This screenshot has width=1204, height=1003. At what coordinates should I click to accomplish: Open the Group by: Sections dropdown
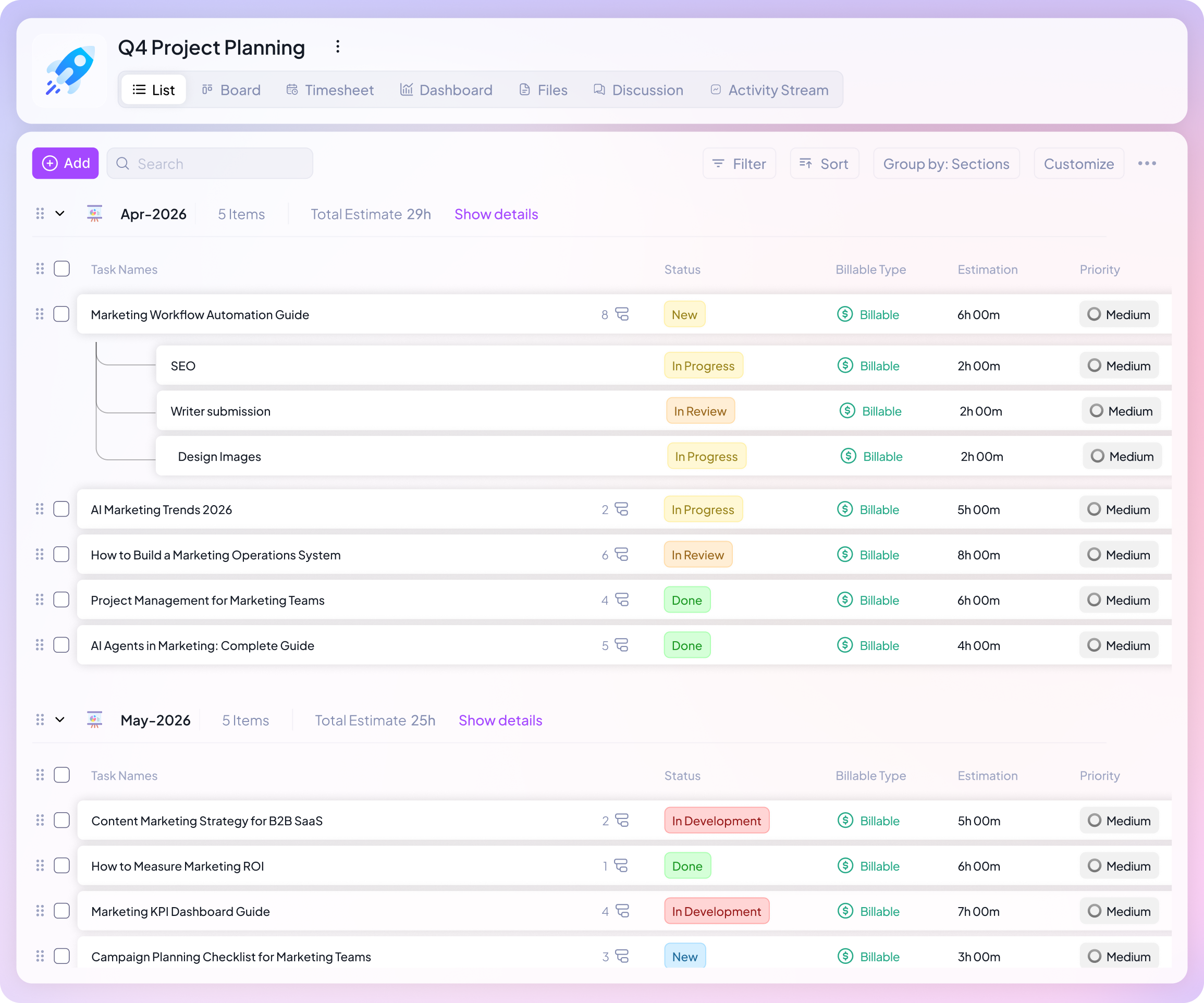tap(946, 164)
